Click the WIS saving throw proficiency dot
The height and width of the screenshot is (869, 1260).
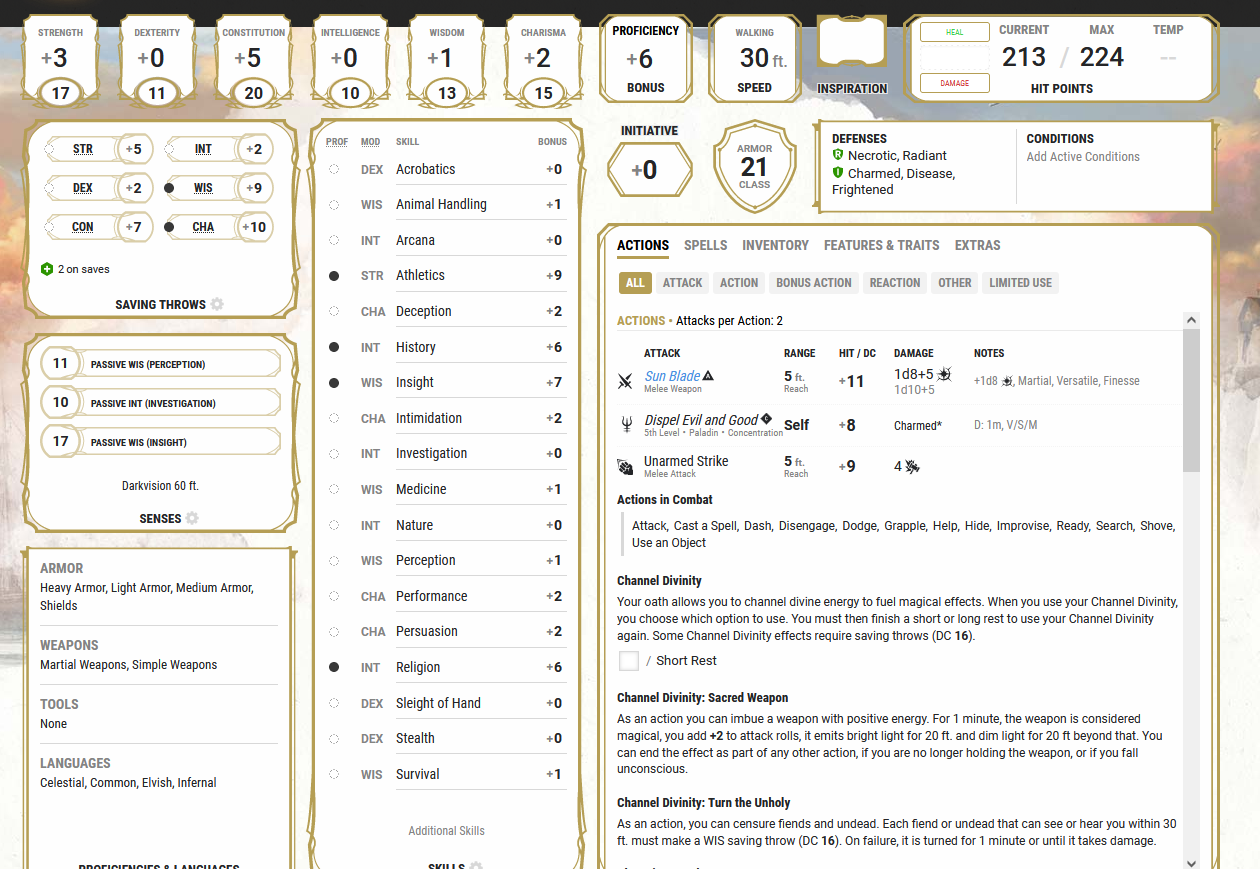coord(170,188)
